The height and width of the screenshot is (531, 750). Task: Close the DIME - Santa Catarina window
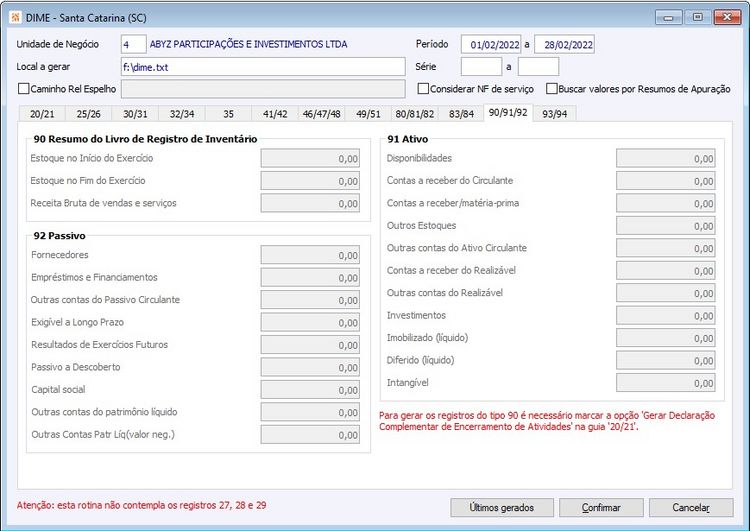(727, 17)
